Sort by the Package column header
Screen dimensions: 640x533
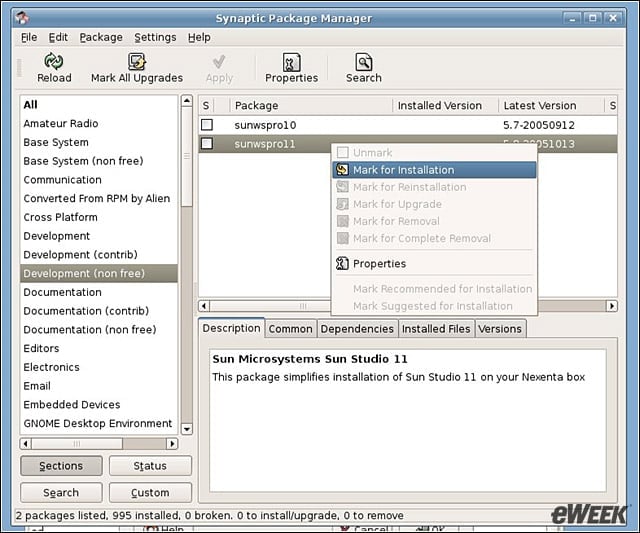coord(311,106)
